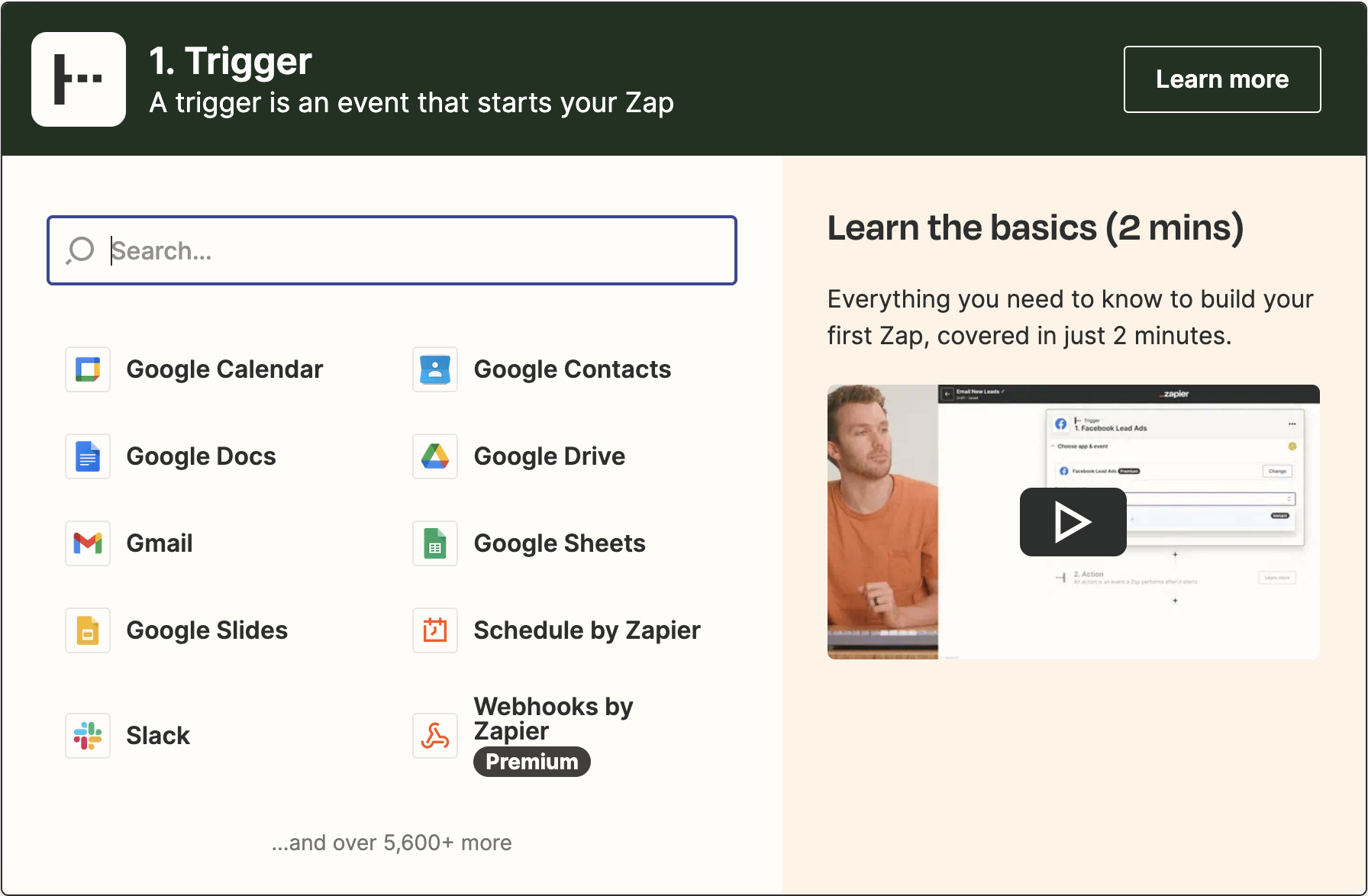Select the Google Slides icon
The width and height of the screenshot is (1368, 896).
88,630
